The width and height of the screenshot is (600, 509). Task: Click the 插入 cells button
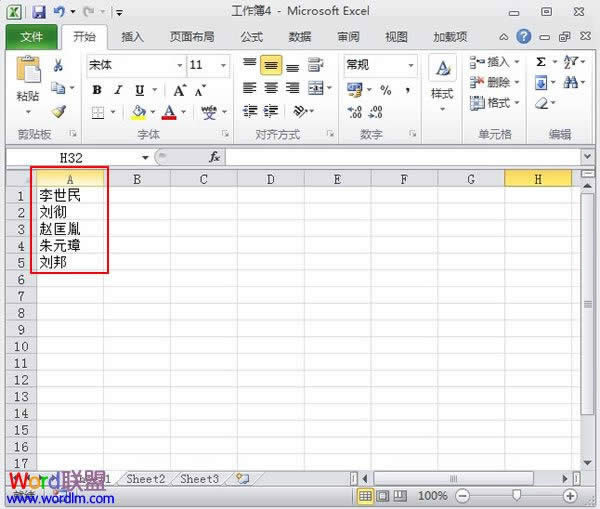pos(494,62)
